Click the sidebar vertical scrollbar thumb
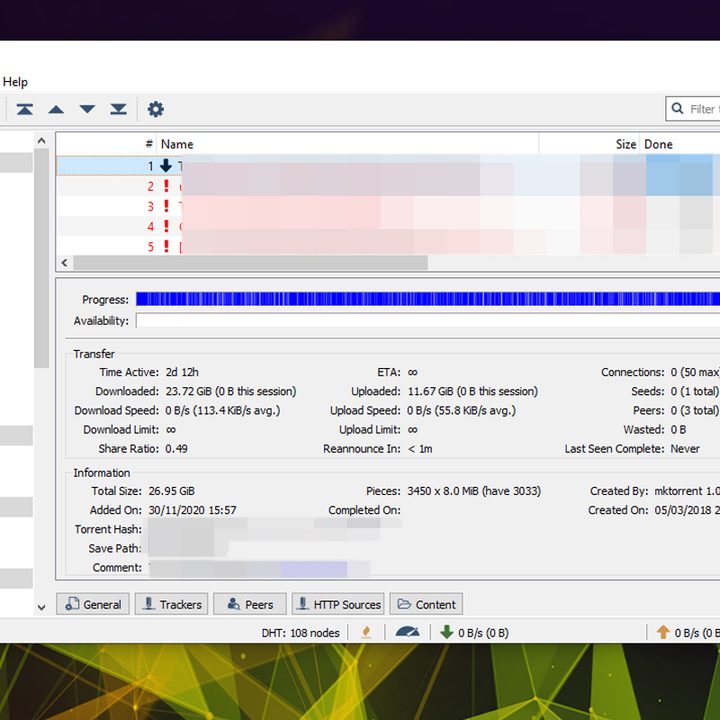The width and height of the screenshot is (720, 720). click(41, 258)
